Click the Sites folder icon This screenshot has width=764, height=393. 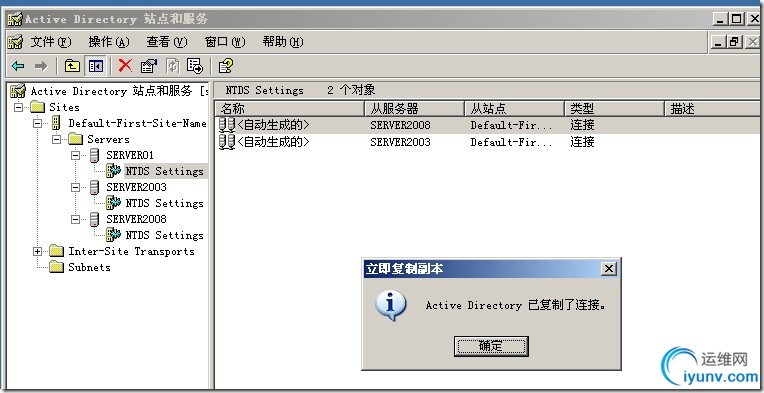click(x=38, y=107)
